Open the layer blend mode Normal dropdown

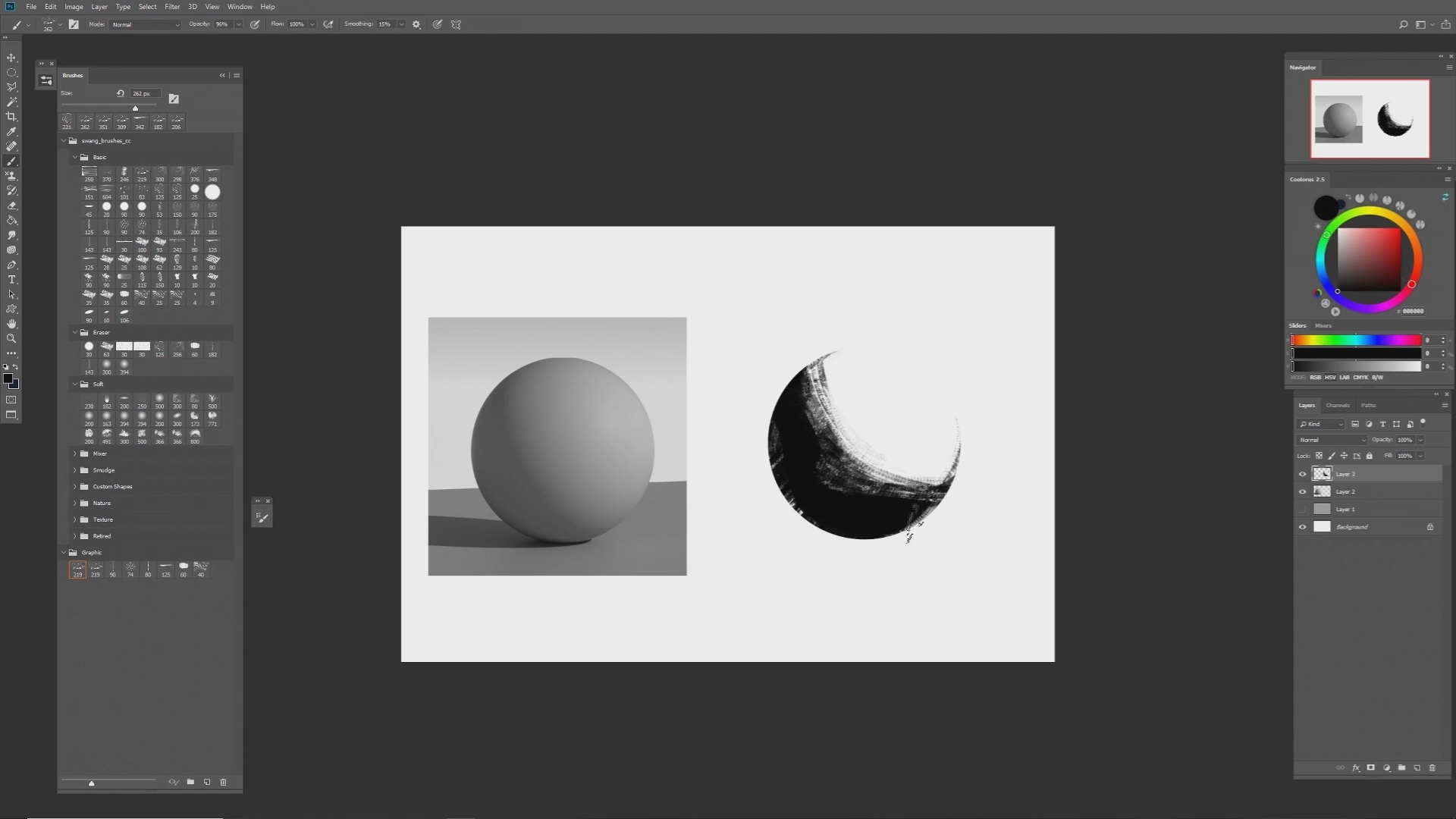(x=1332, y=440)
